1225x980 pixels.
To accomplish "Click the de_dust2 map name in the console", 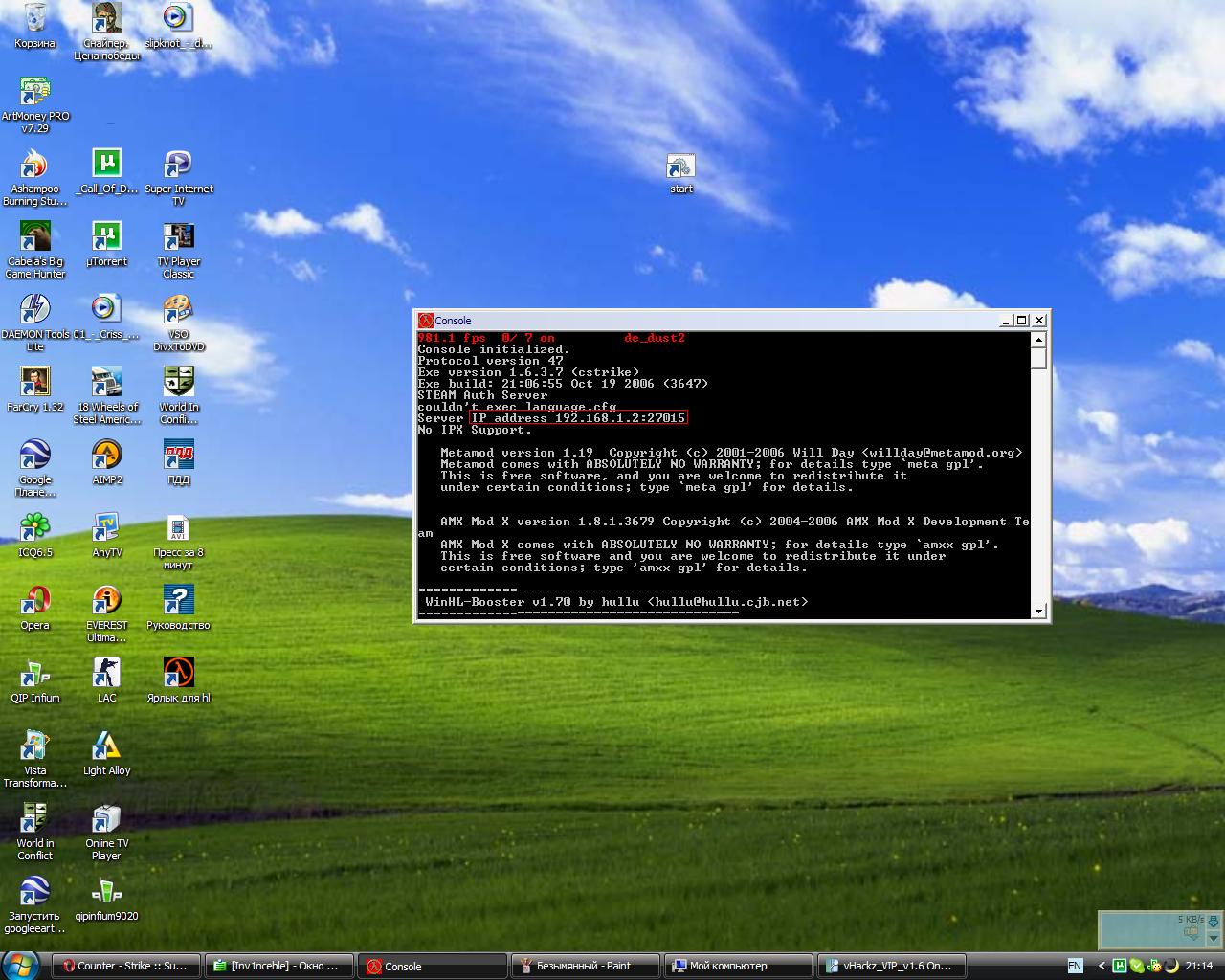I will [x=655, y=338].
